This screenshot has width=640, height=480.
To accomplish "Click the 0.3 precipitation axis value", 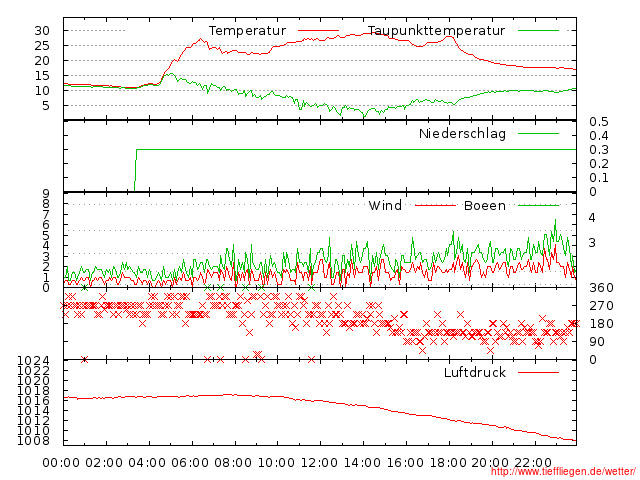I will tap(599, 150).
